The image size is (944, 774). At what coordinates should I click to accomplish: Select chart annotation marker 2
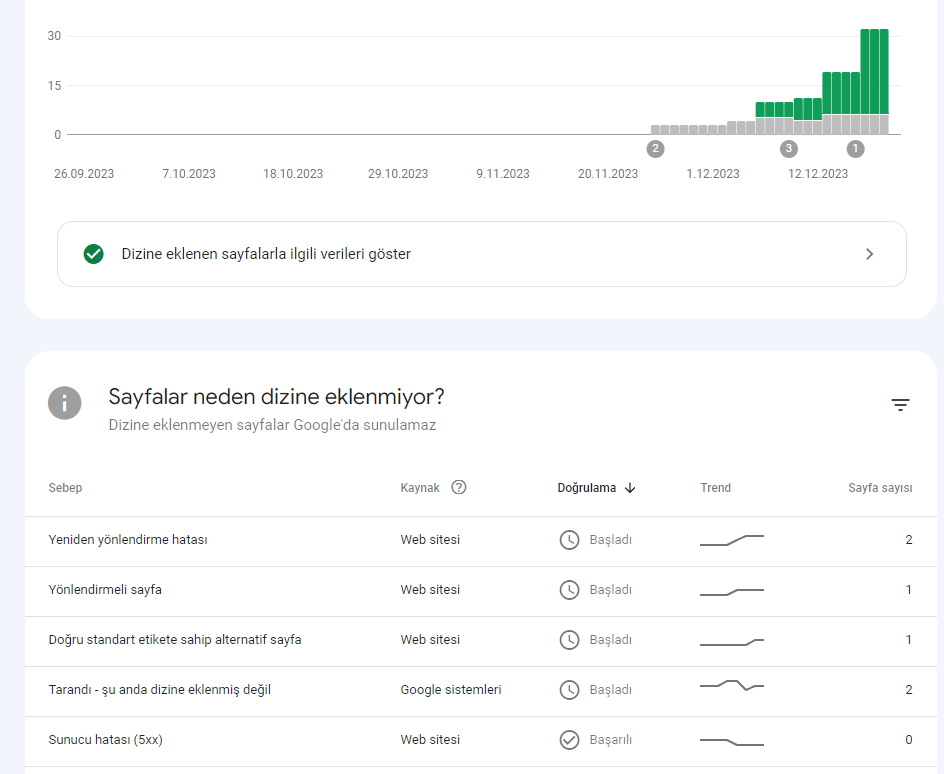coord(655,149)
